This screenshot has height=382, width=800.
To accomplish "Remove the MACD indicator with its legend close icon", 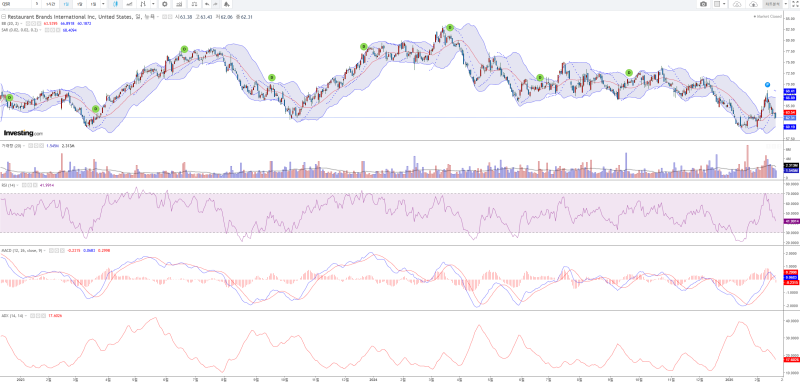I will click(x=62, y=250).
